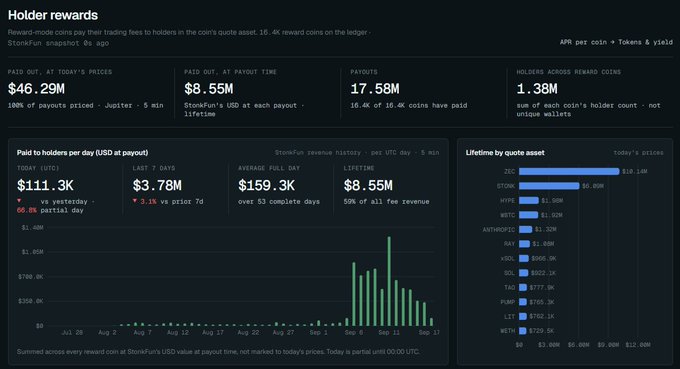Click '16.4K of 16.4K coins have paid' text
Screen dimensions: 680x369
coord(409,105)
